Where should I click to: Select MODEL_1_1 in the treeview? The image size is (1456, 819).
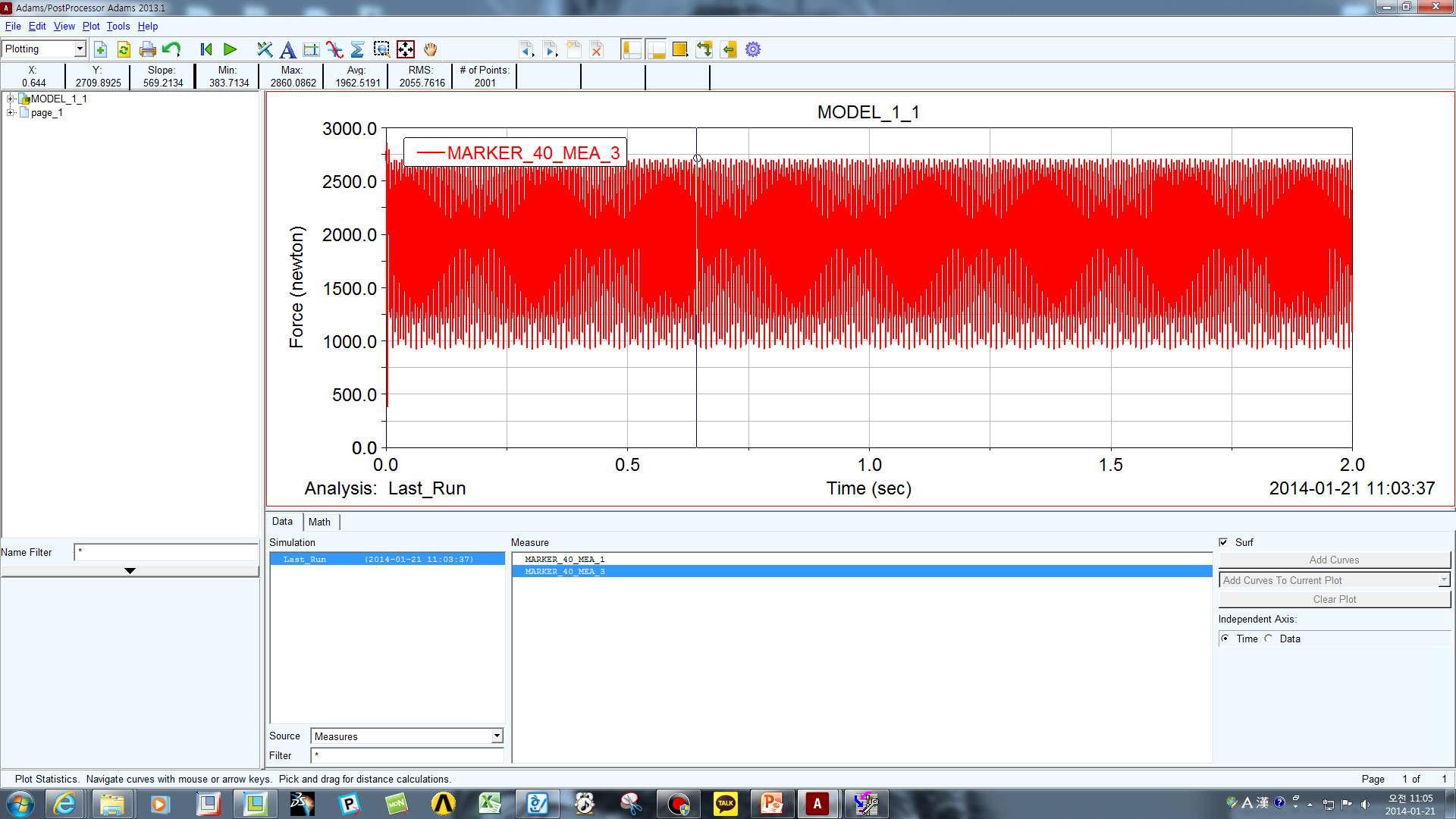[x=58, y=99]
